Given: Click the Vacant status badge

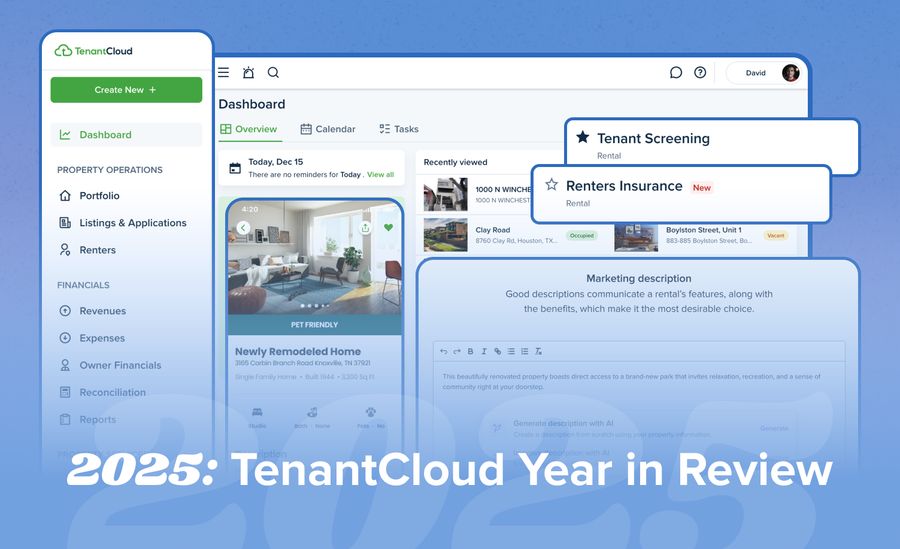Looking at the screenshot, I should click(x=775, y=235).
